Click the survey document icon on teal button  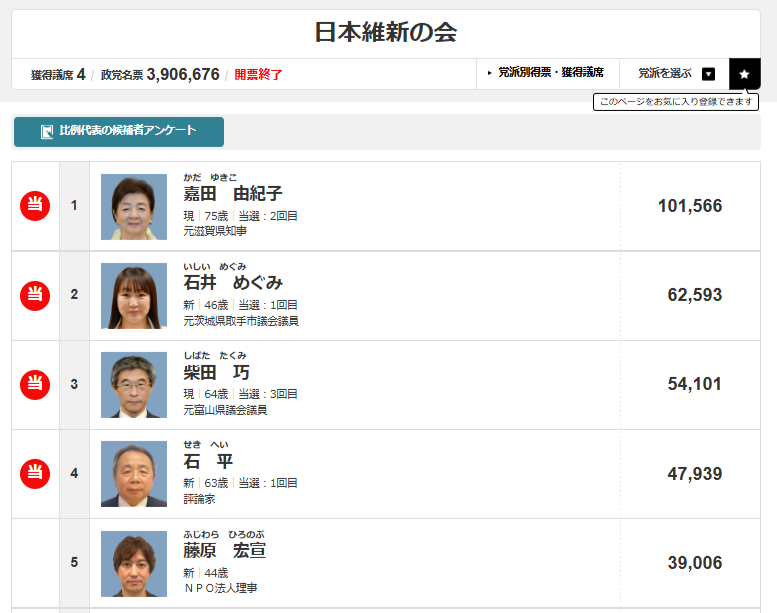pyautogui.click(x=47, y=131)
